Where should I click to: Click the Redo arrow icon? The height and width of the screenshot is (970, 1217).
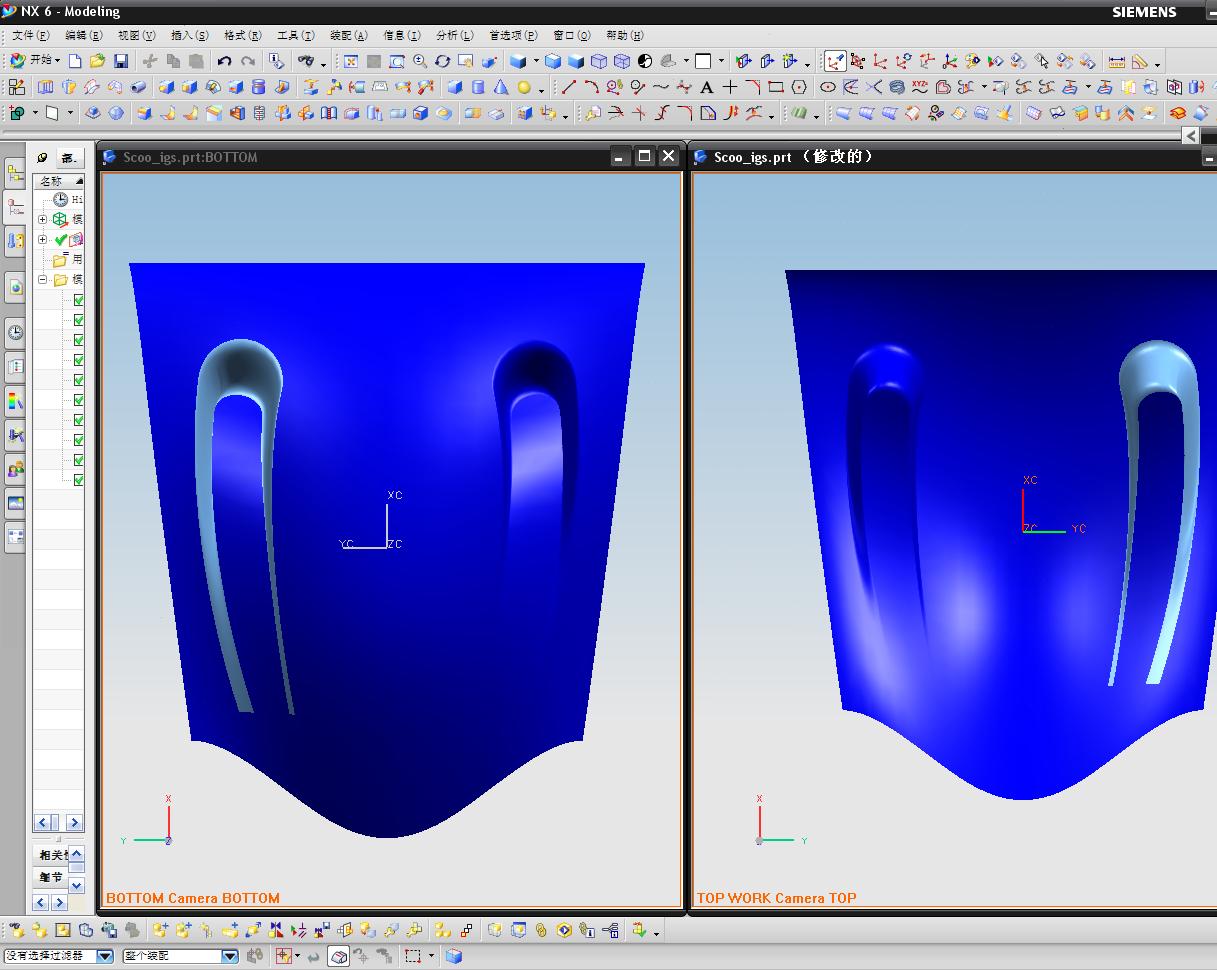tap(248, 61)
